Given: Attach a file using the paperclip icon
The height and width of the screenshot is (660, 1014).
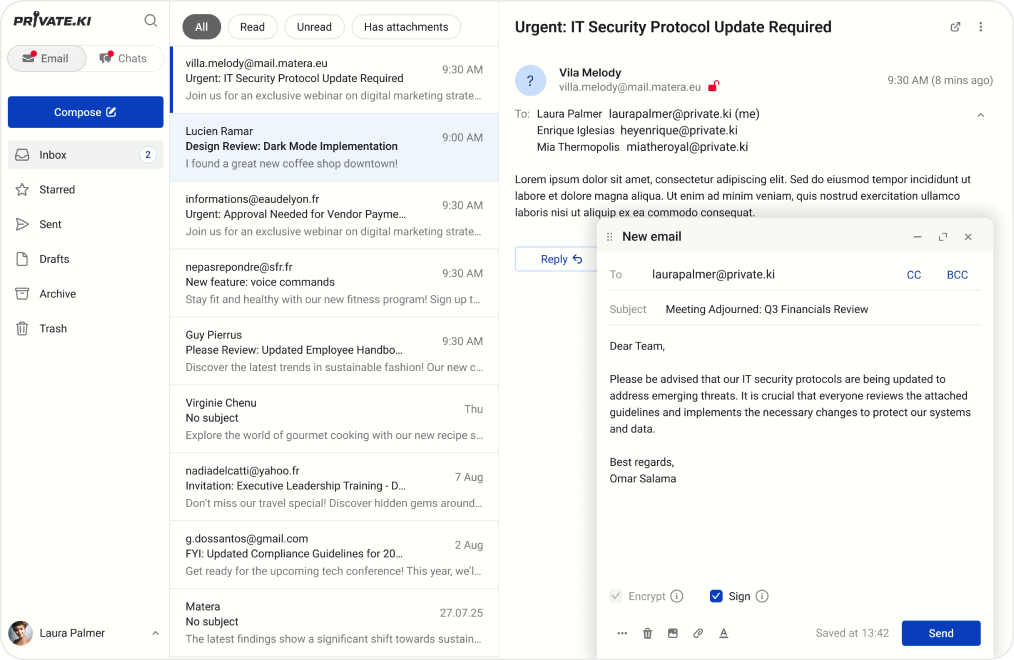Looking at the screenshot, I should point(698,632).
